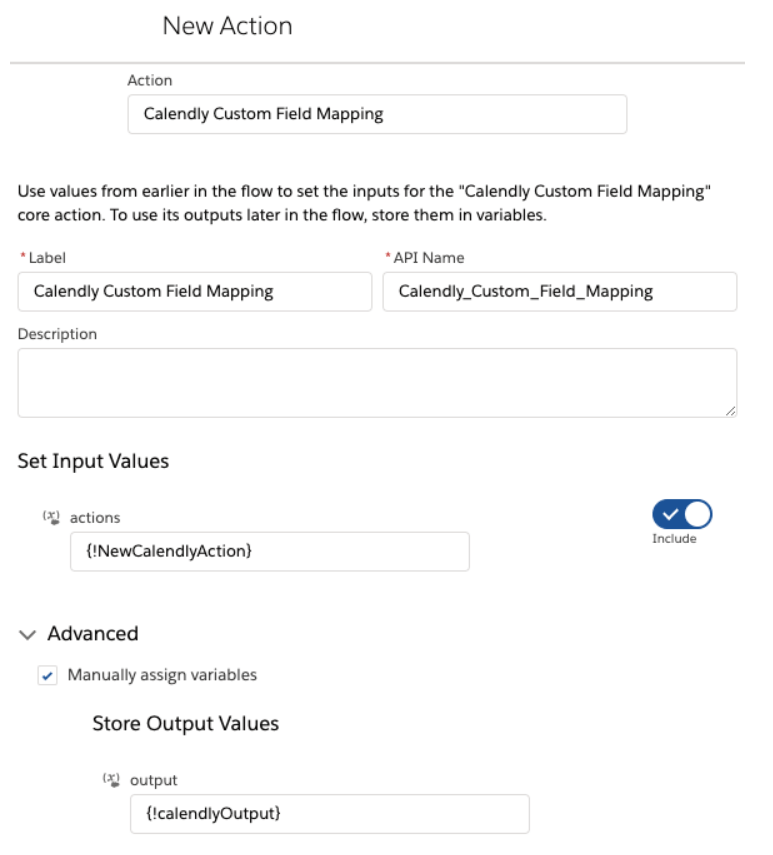Select the actions input value field
The width and height of the screenshot is (773, 855).
click(270, 551)
